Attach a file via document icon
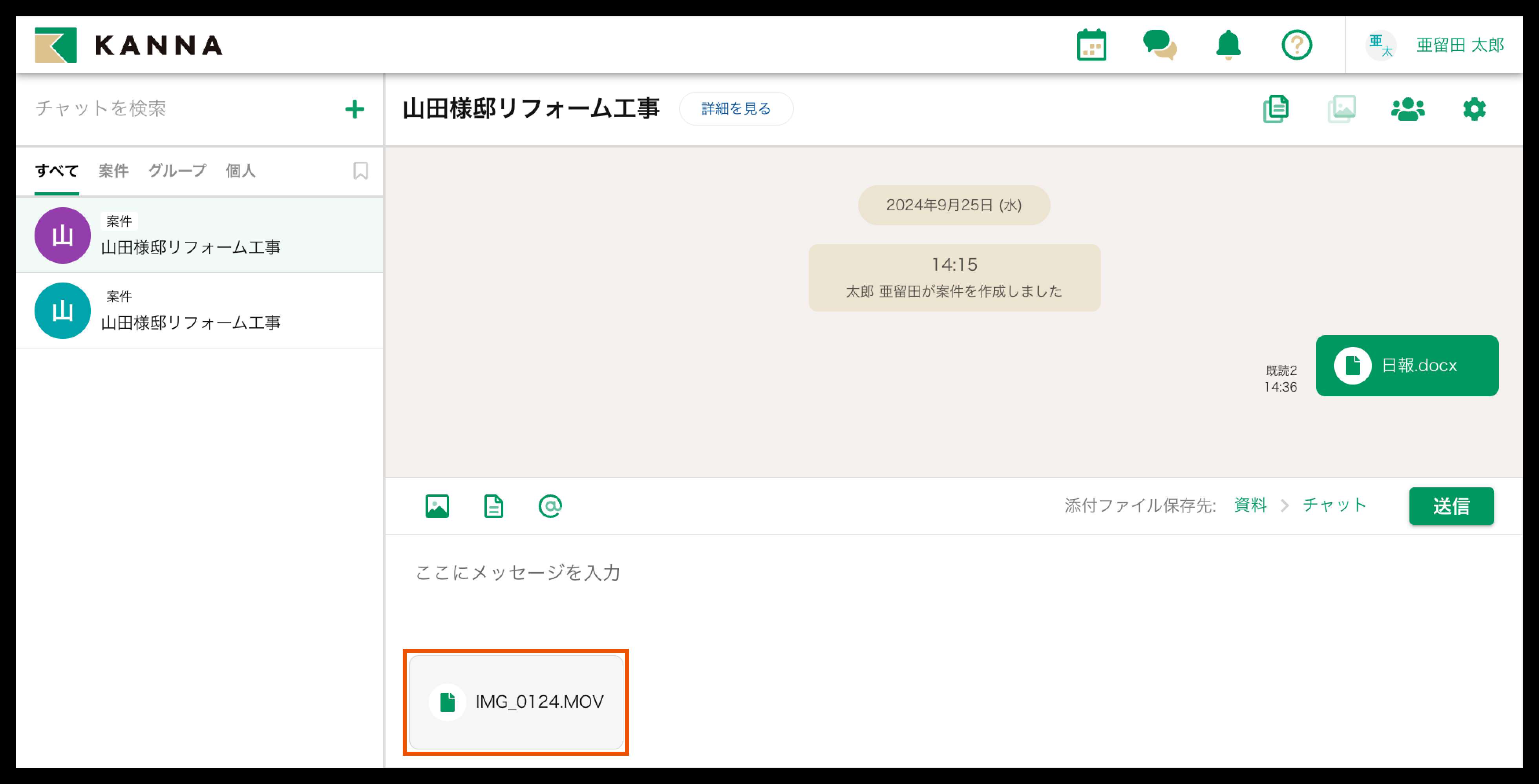Image resolution: width=1539 pixels, height=784 pixels. pyautogui.click(x=494, y=506)
